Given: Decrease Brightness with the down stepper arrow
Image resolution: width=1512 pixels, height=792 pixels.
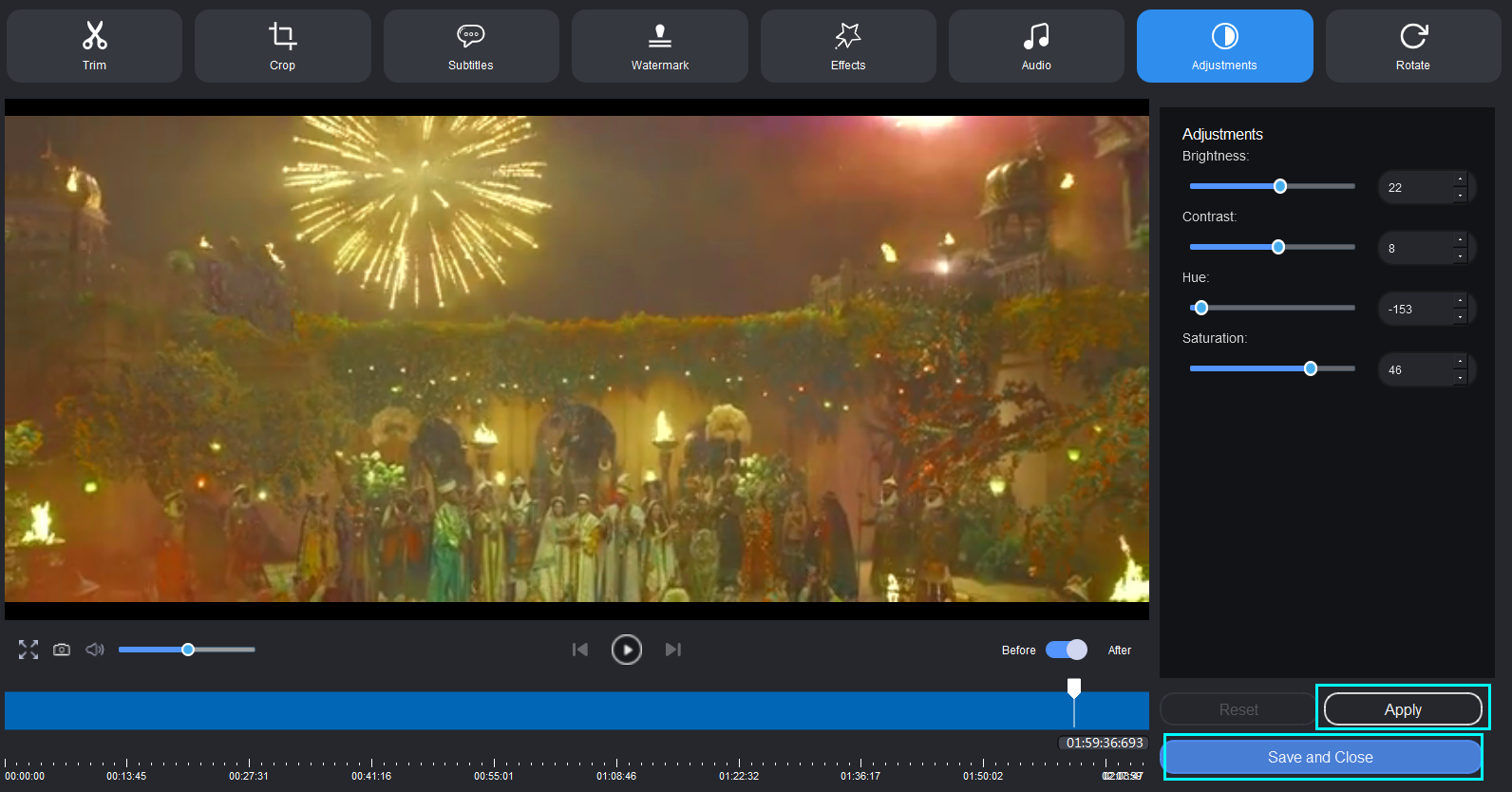Looking at the screenshot, I should [x=1461, y=196].
